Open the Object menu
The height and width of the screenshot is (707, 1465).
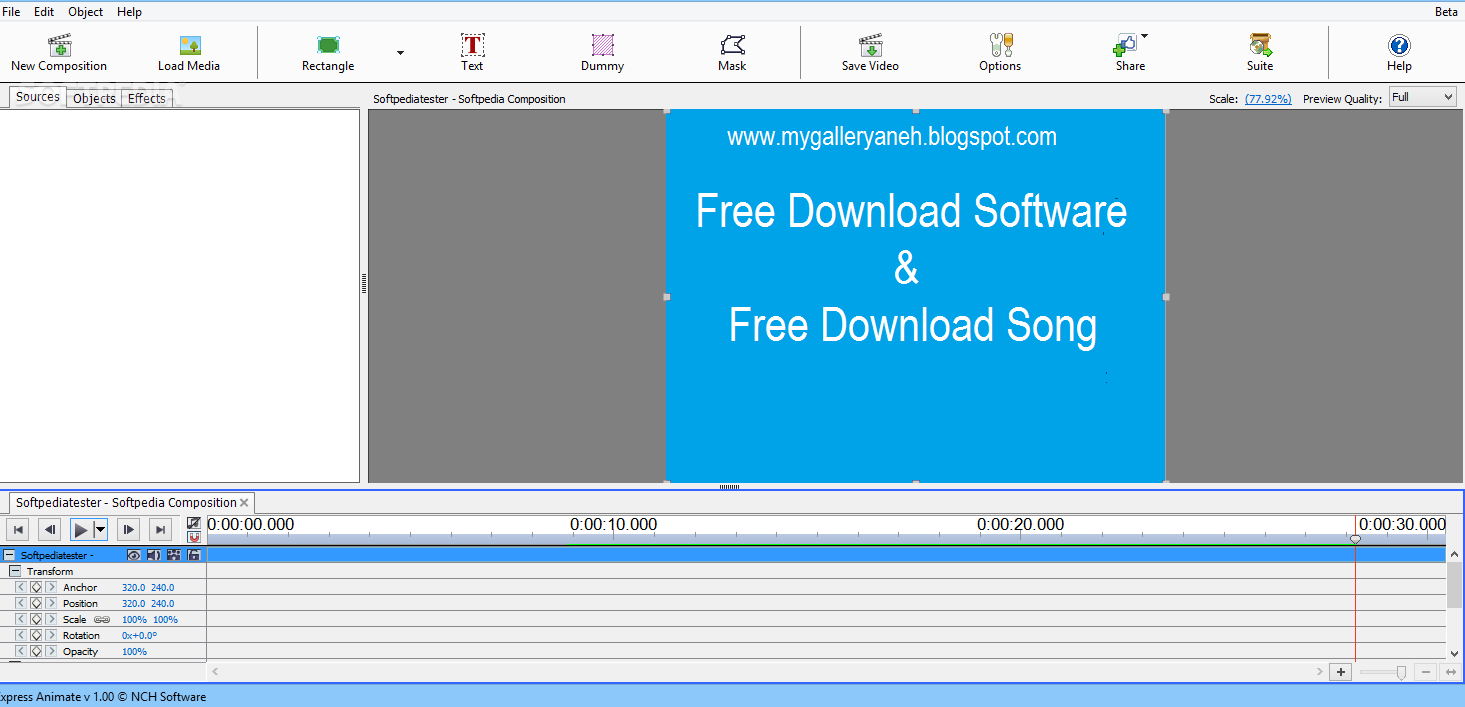point(84,11)
